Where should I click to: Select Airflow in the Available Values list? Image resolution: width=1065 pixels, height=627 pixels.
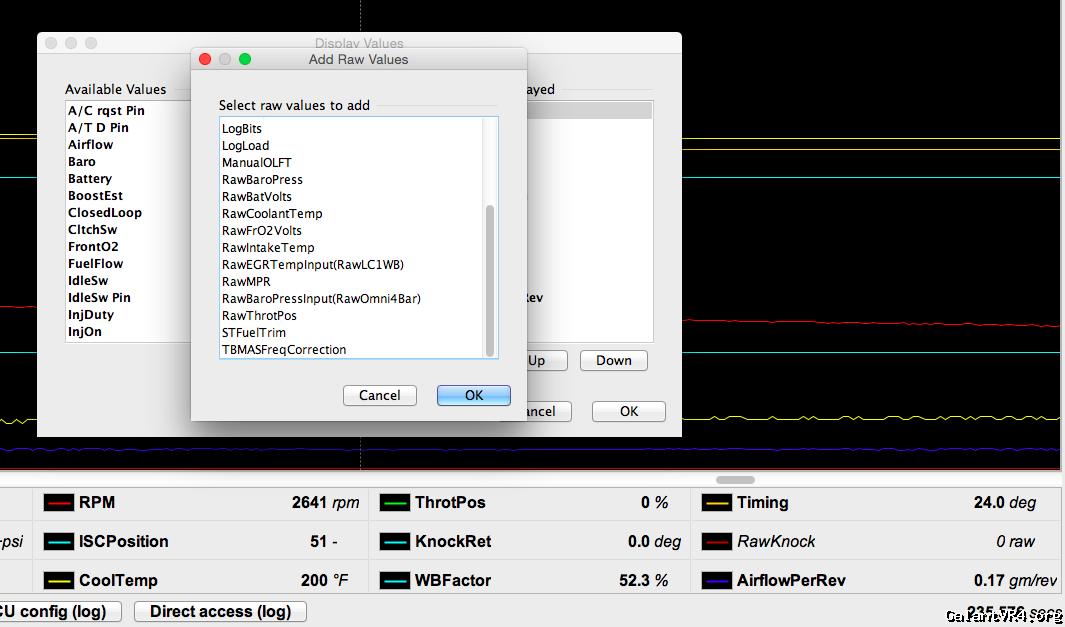(90, 145)
